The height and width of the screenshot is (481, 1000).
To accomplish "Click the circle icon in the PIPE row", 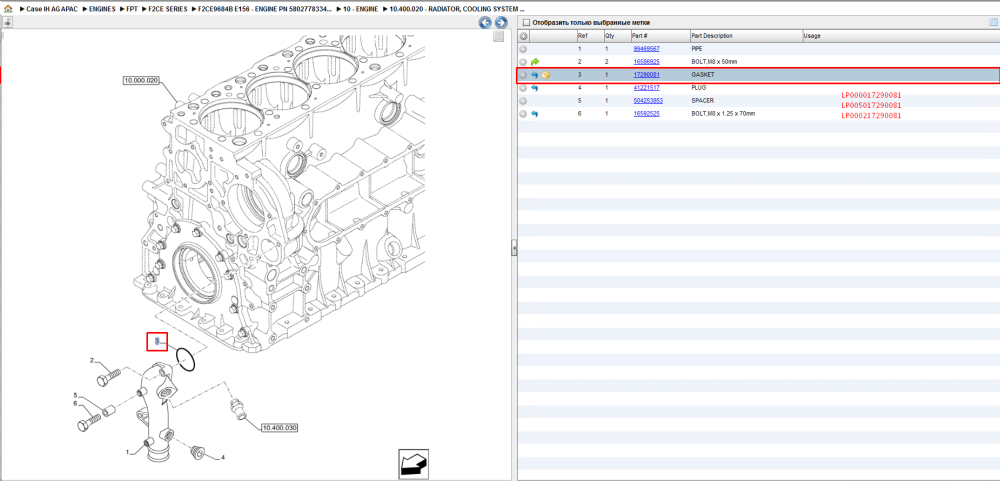I will tap(523, 48).
